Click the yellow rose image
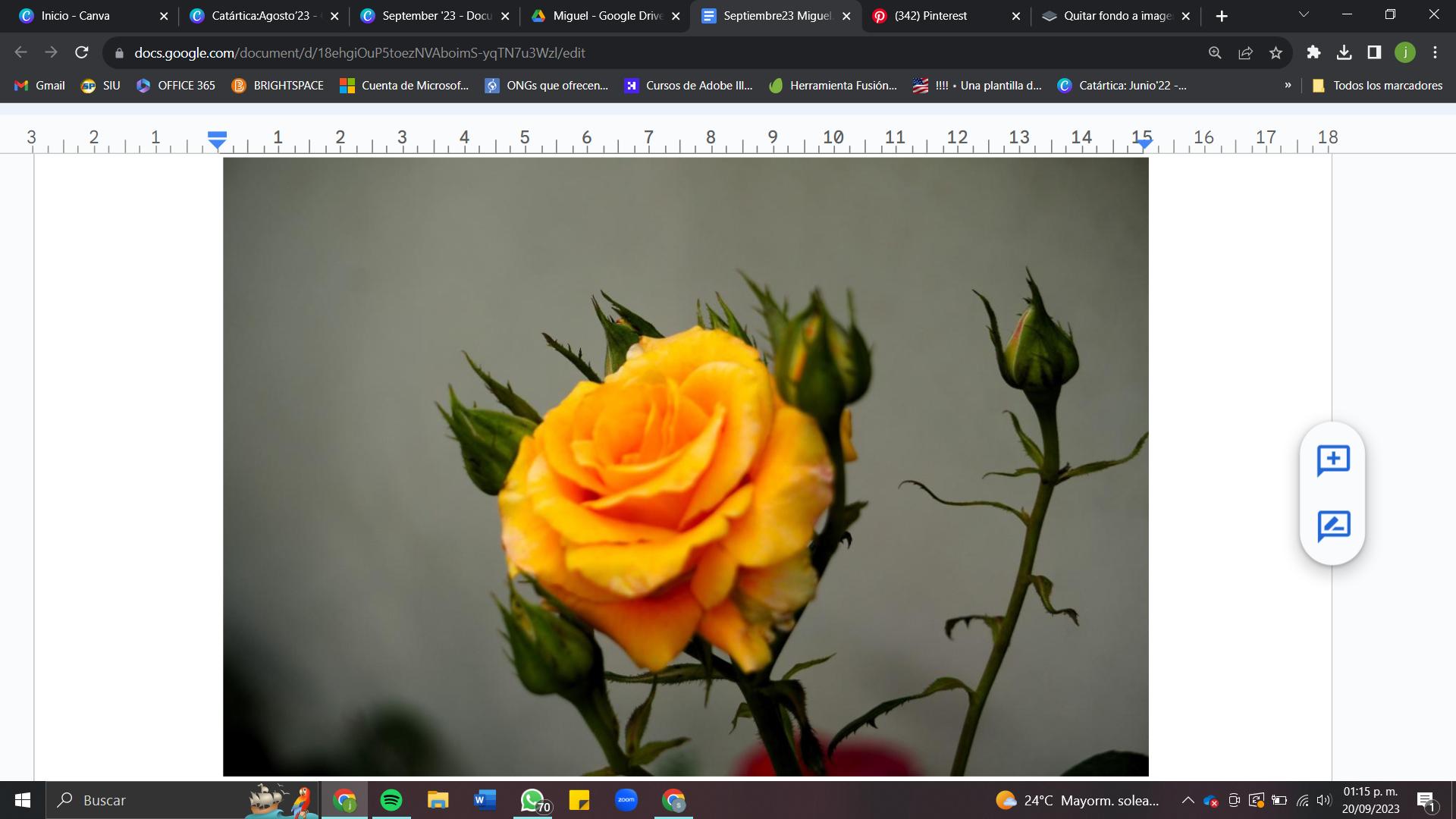 pyautogui.click(x=667, y=493)
